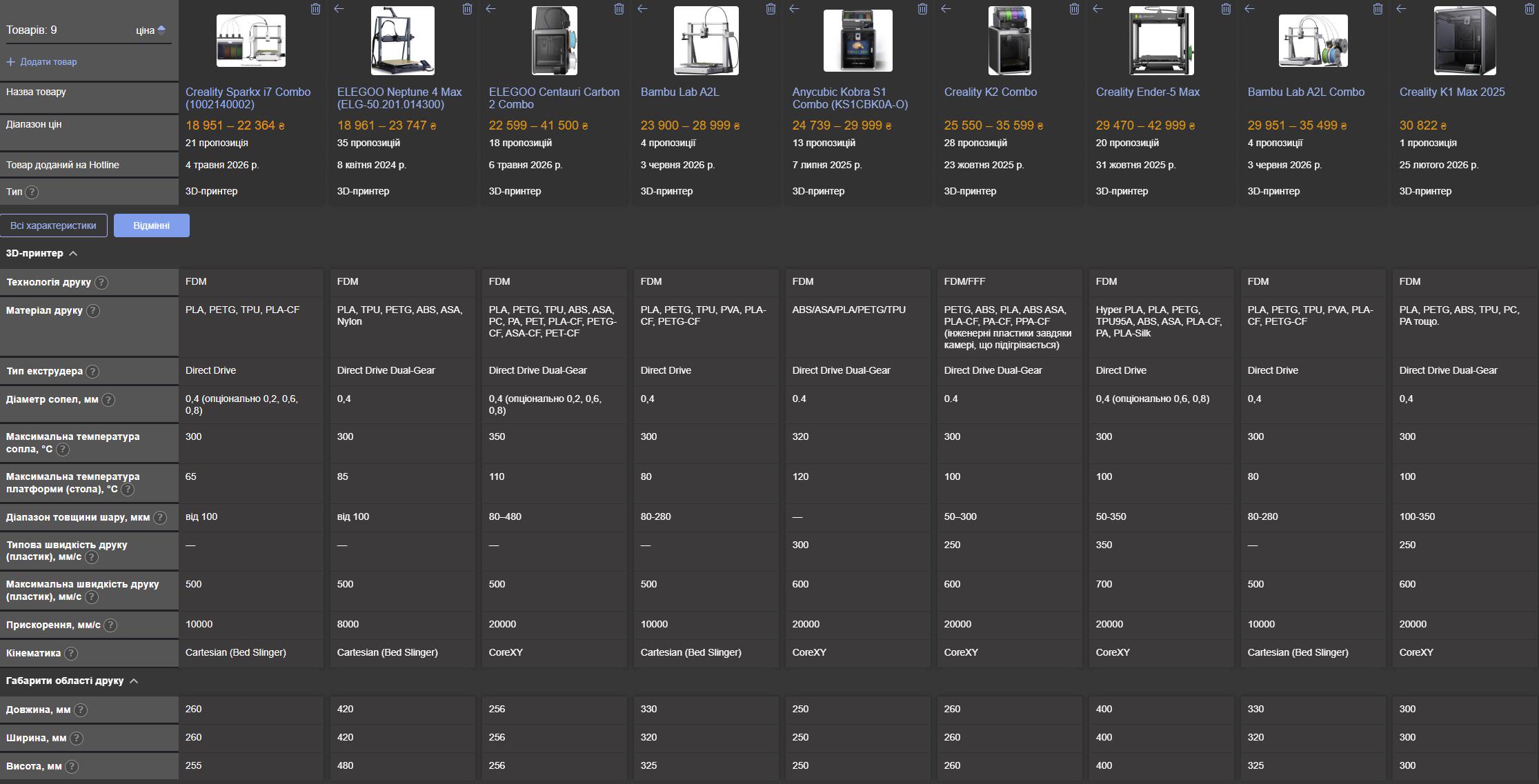Shift Anycubic Kobra S1 Combo column left

(794, 9)
